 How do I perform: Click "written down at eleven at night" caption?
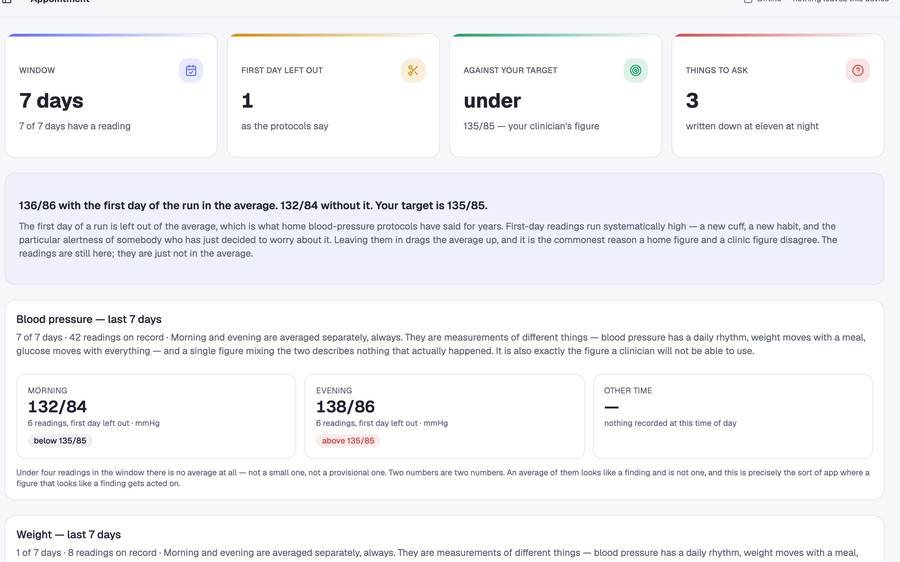(752, 126)
